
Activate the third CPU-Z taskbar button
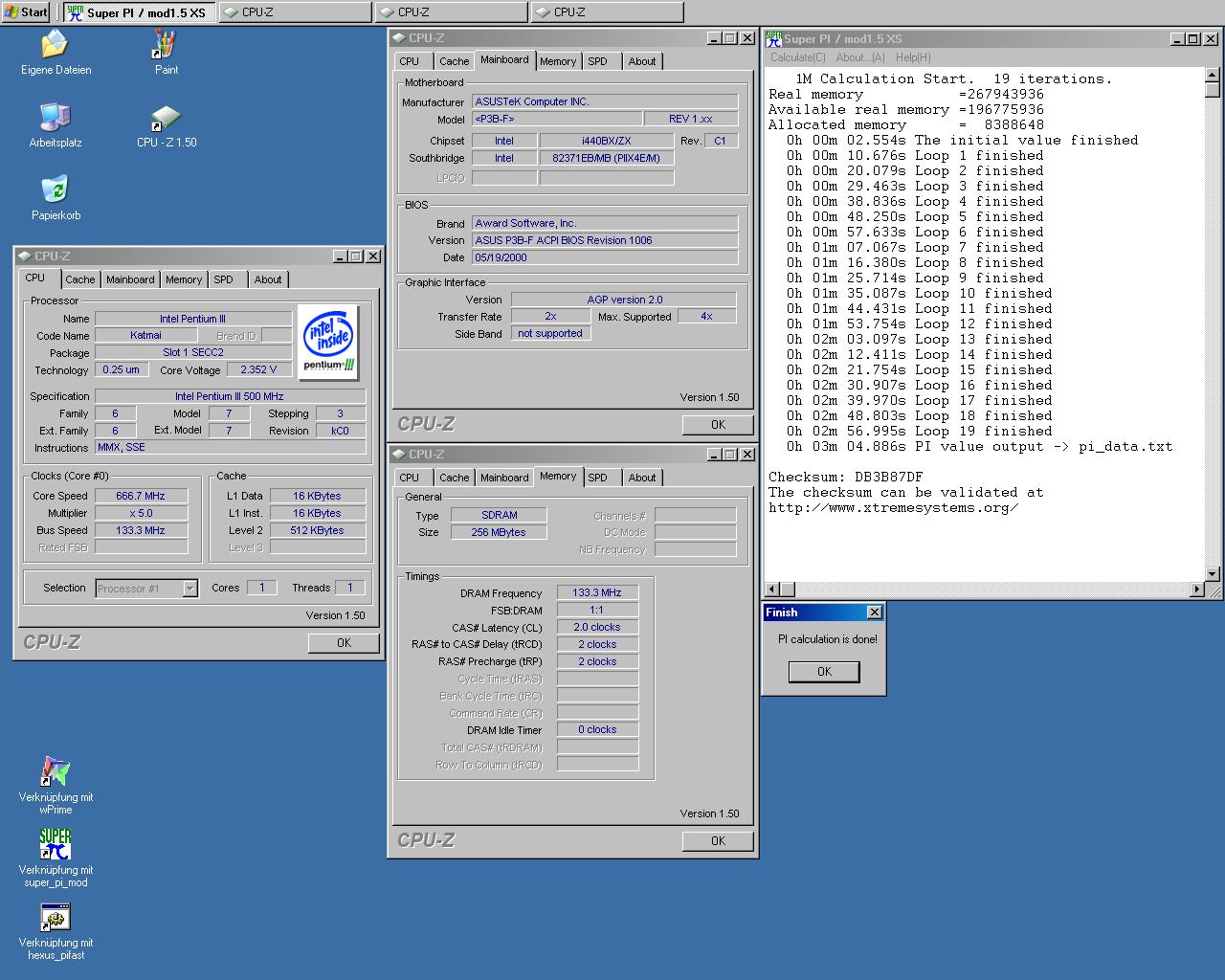(607, 12)
